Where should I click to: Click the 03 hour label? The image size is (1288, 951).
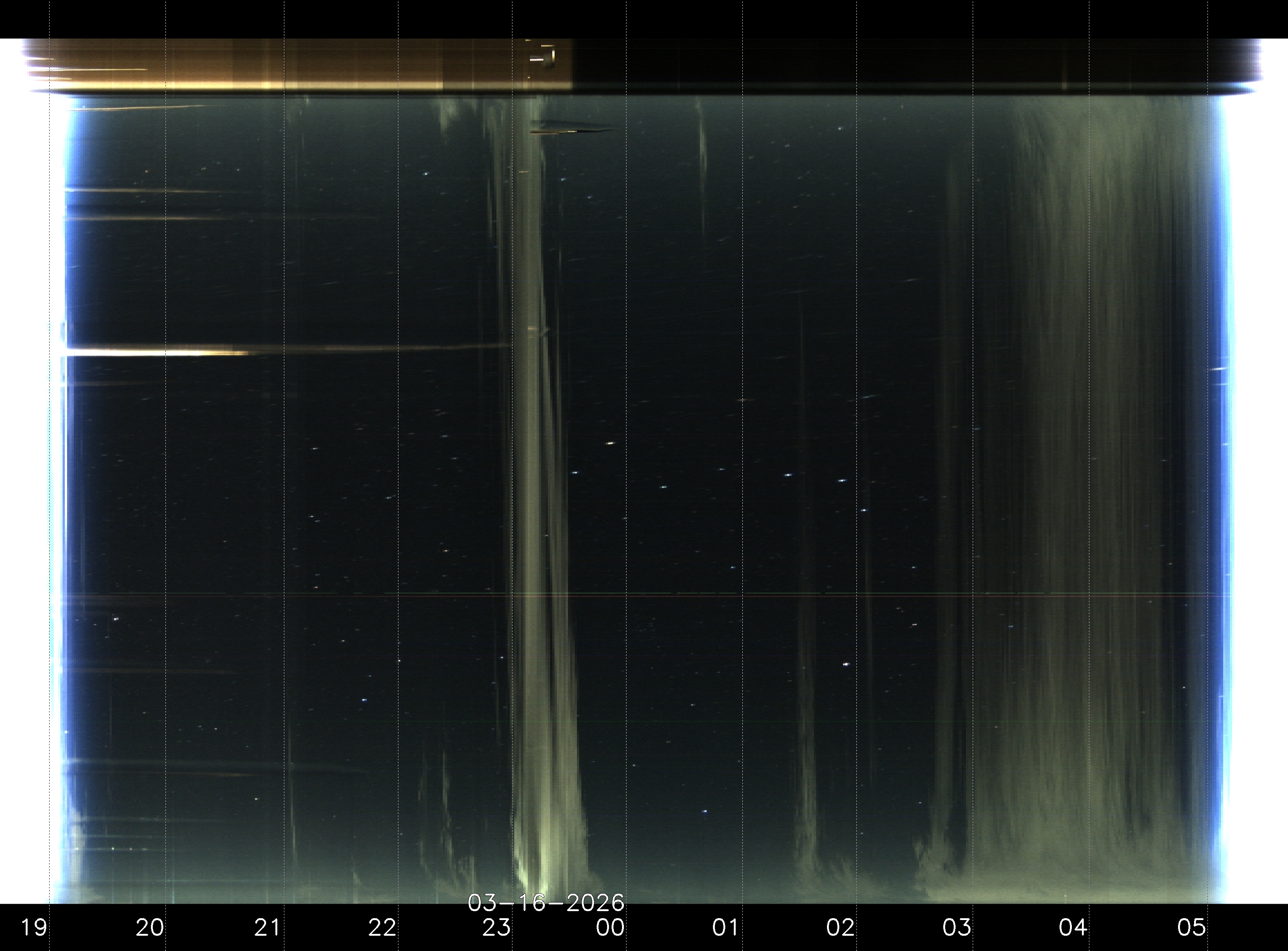coord(957,928)
